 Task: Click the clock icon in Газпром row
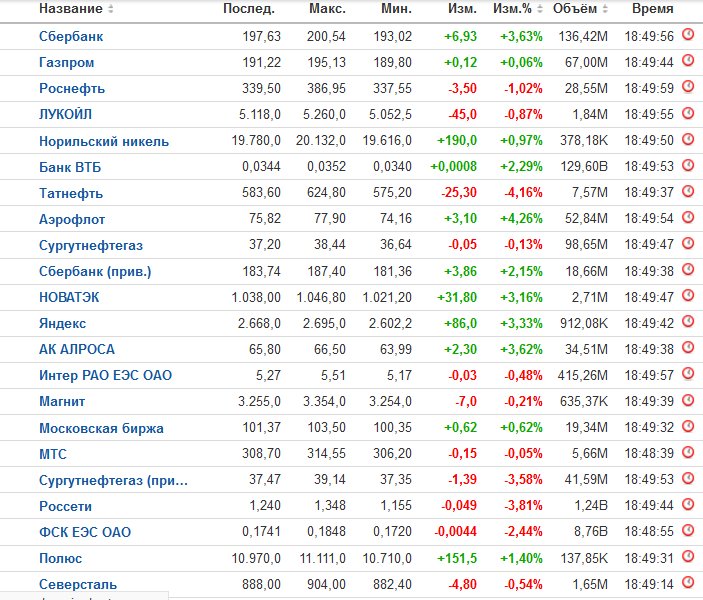(688, 60)
